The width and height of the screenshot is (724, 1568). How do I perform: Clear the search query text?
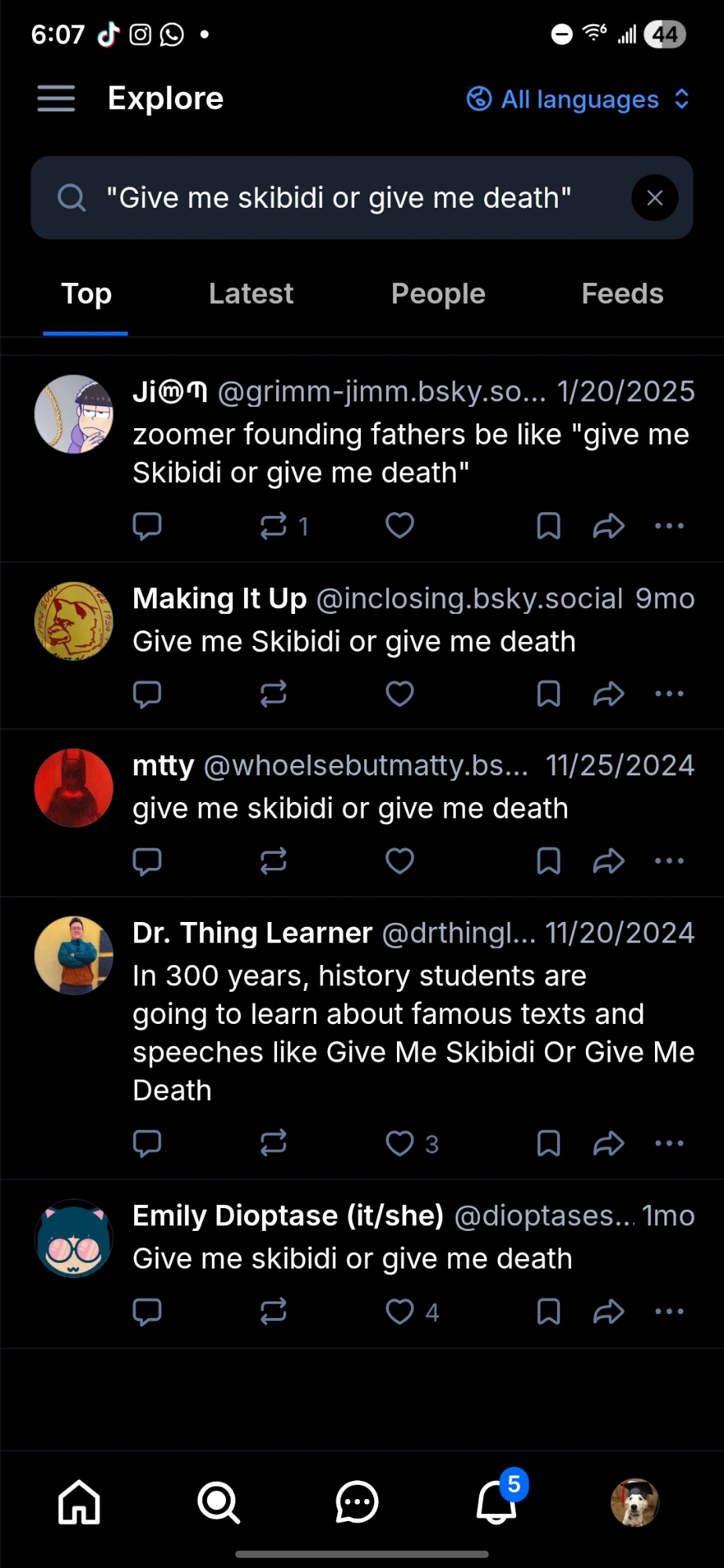[654, 198]
